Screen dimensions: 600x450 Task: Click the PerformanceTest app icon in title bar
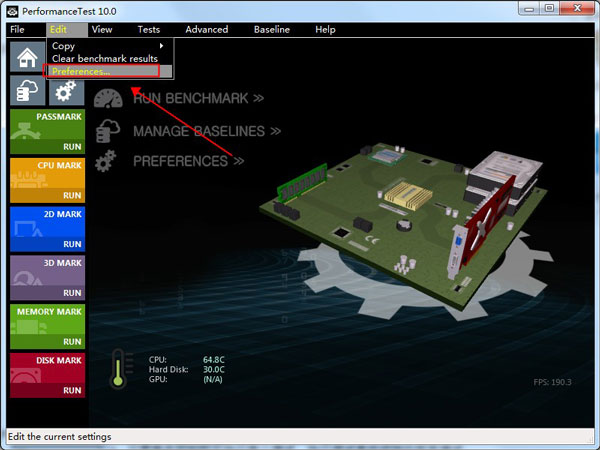(14, 10)
